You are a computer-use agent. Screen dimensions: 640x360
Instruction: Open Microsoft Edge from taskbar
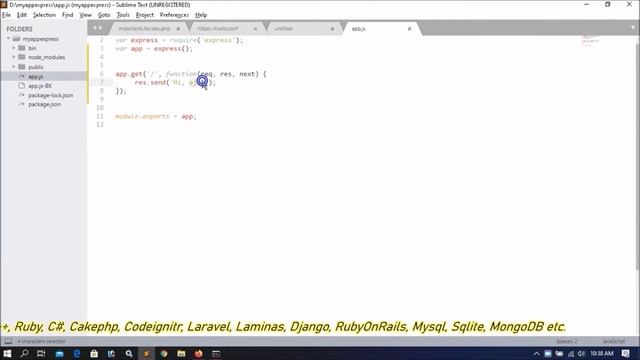coord(76,353)
